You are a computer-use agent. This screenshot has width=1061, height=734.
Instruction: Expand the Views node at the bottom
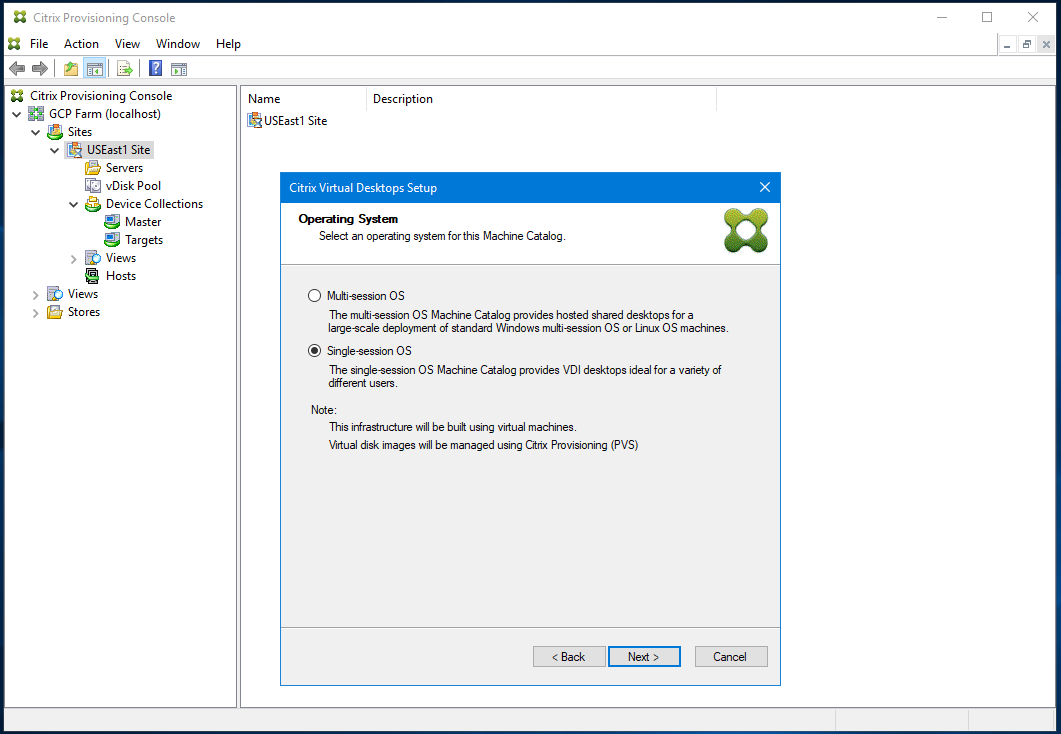pos(37,293)
